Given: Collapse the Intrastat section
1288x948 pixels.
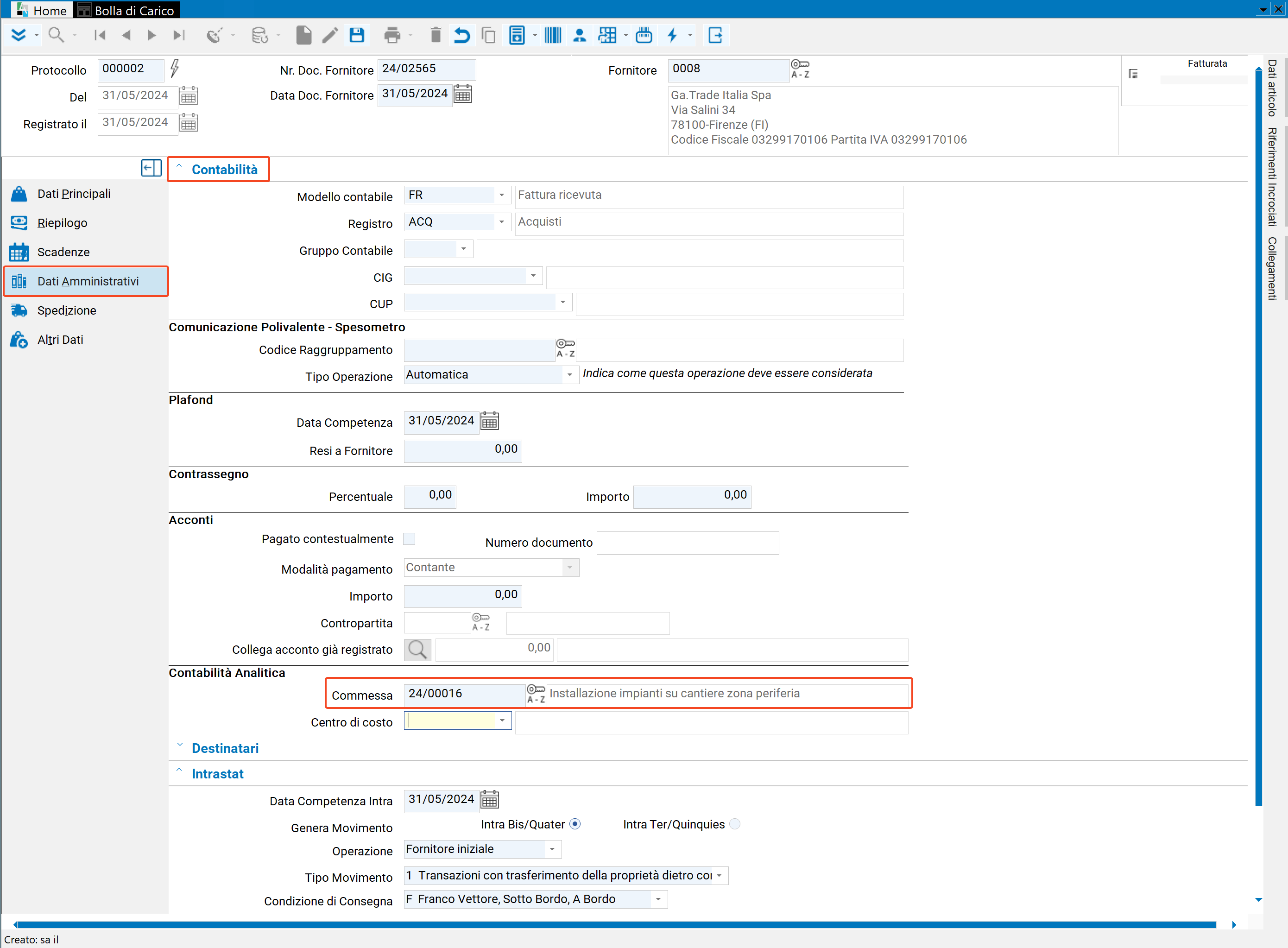Looking at the screenshot, I should click(x=179, y=771).
